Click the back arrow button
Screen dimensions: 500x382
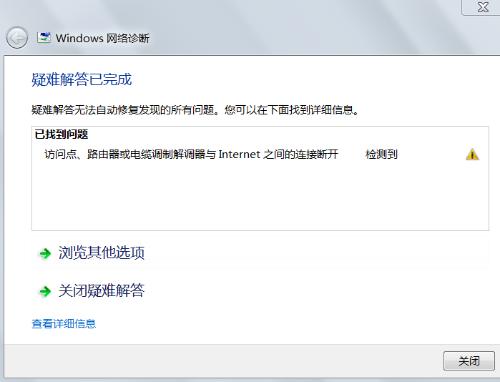pyautogui.click(x=17, y=38)
